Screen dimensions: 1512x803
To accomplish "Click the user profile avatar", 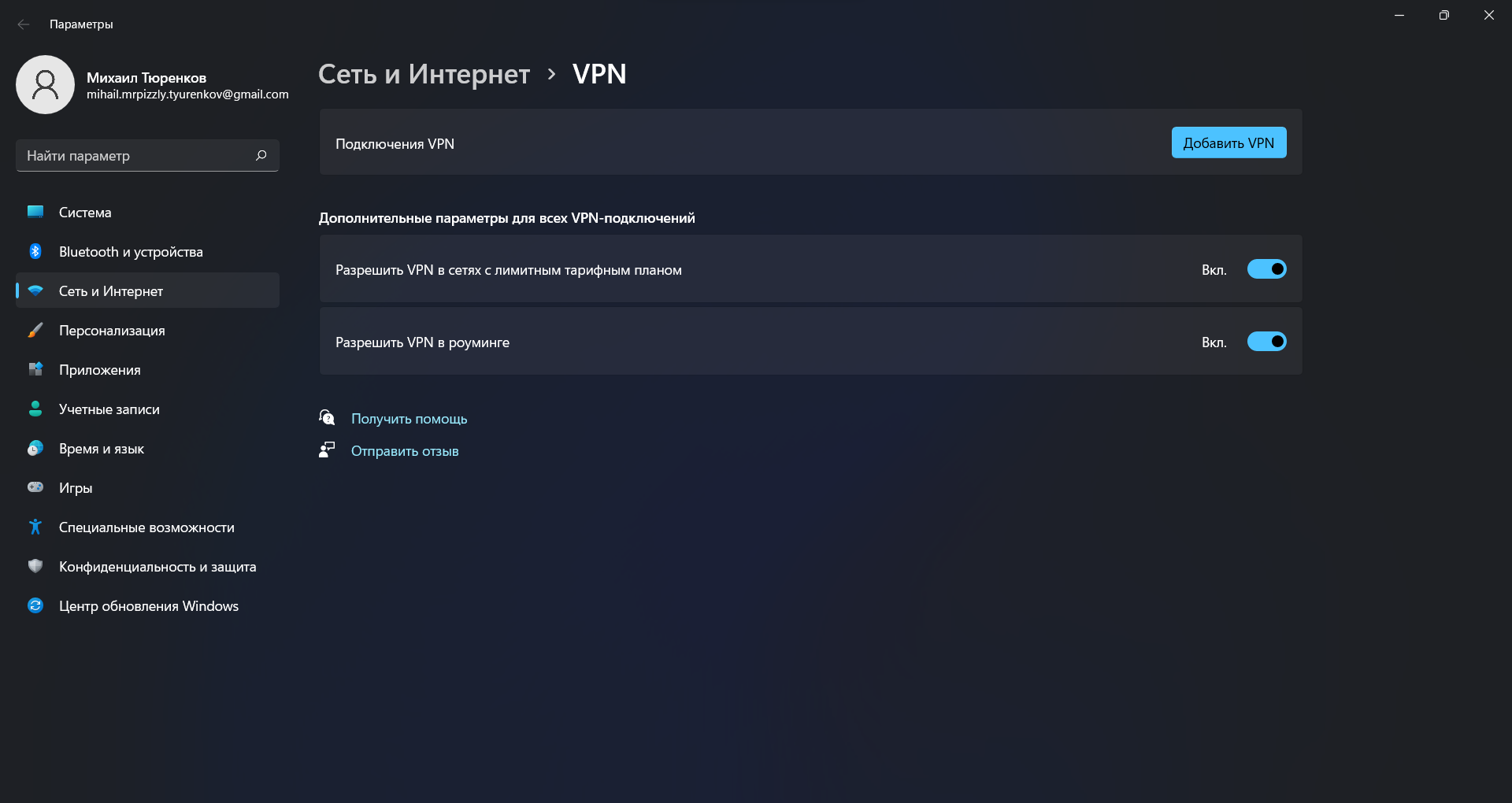I will tap(45, 85).
